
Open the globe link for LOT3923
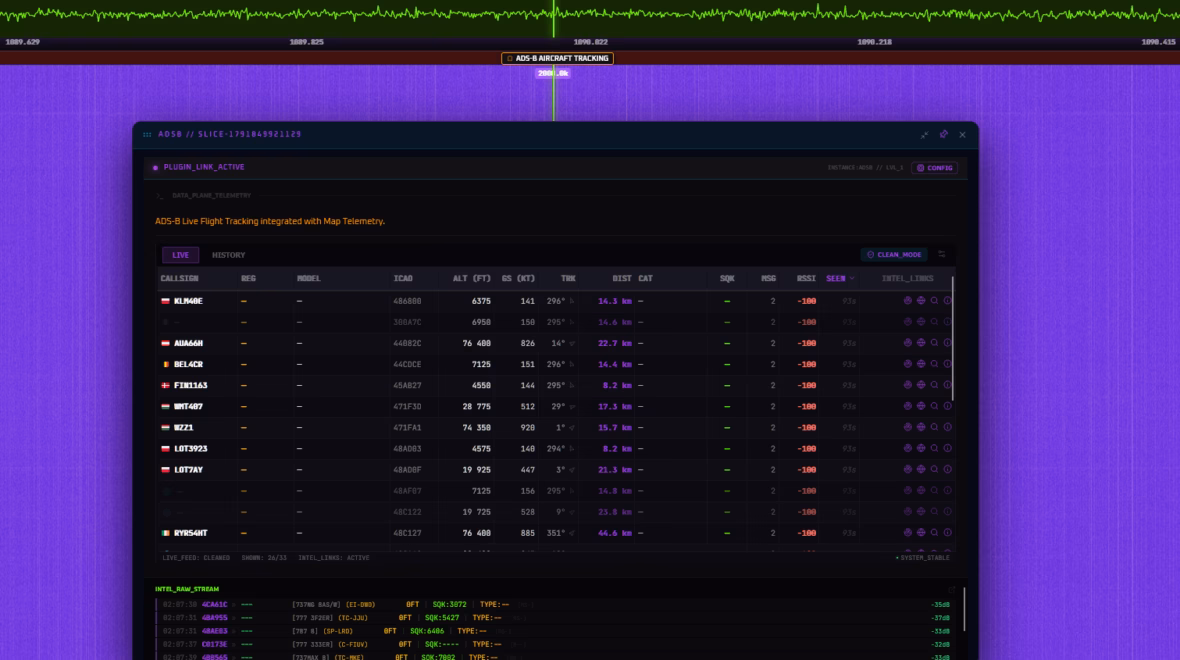tap(921, 449)
